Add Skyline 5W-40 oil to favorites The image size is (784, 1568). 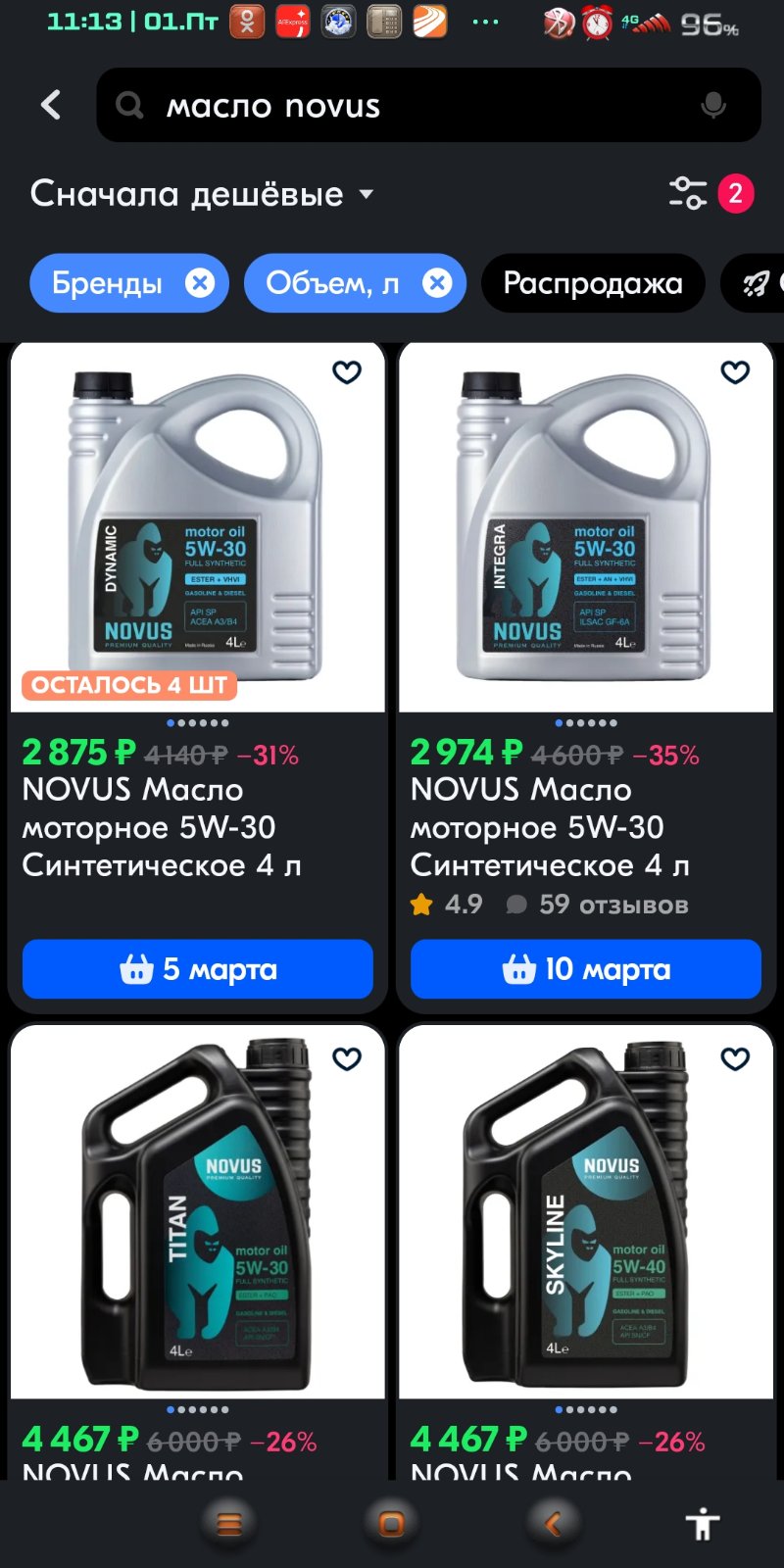pos(735,1059)
